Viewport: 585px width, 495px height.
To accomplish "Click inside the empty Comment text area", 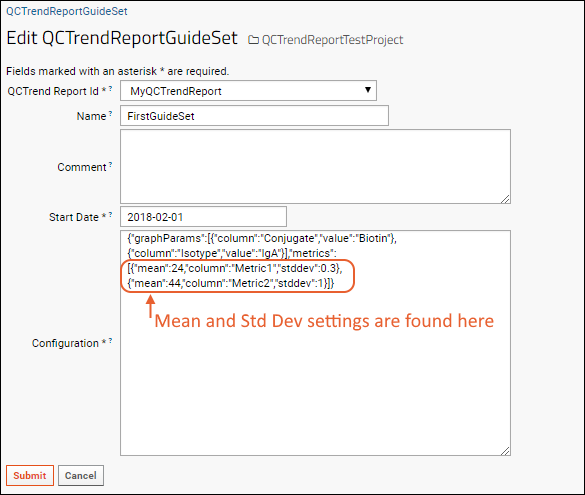I will [x=315, y=166].
